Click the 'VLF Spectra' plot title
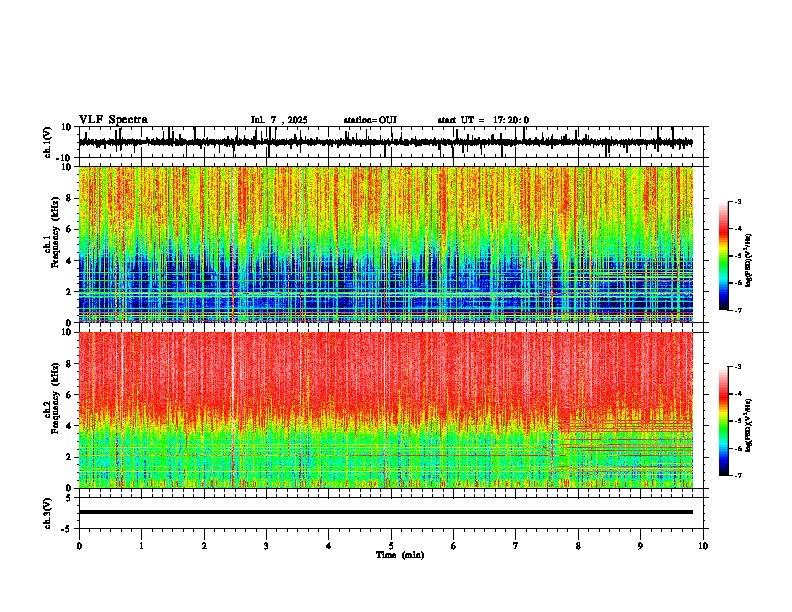792x612 pixels. tap(113, 120)
